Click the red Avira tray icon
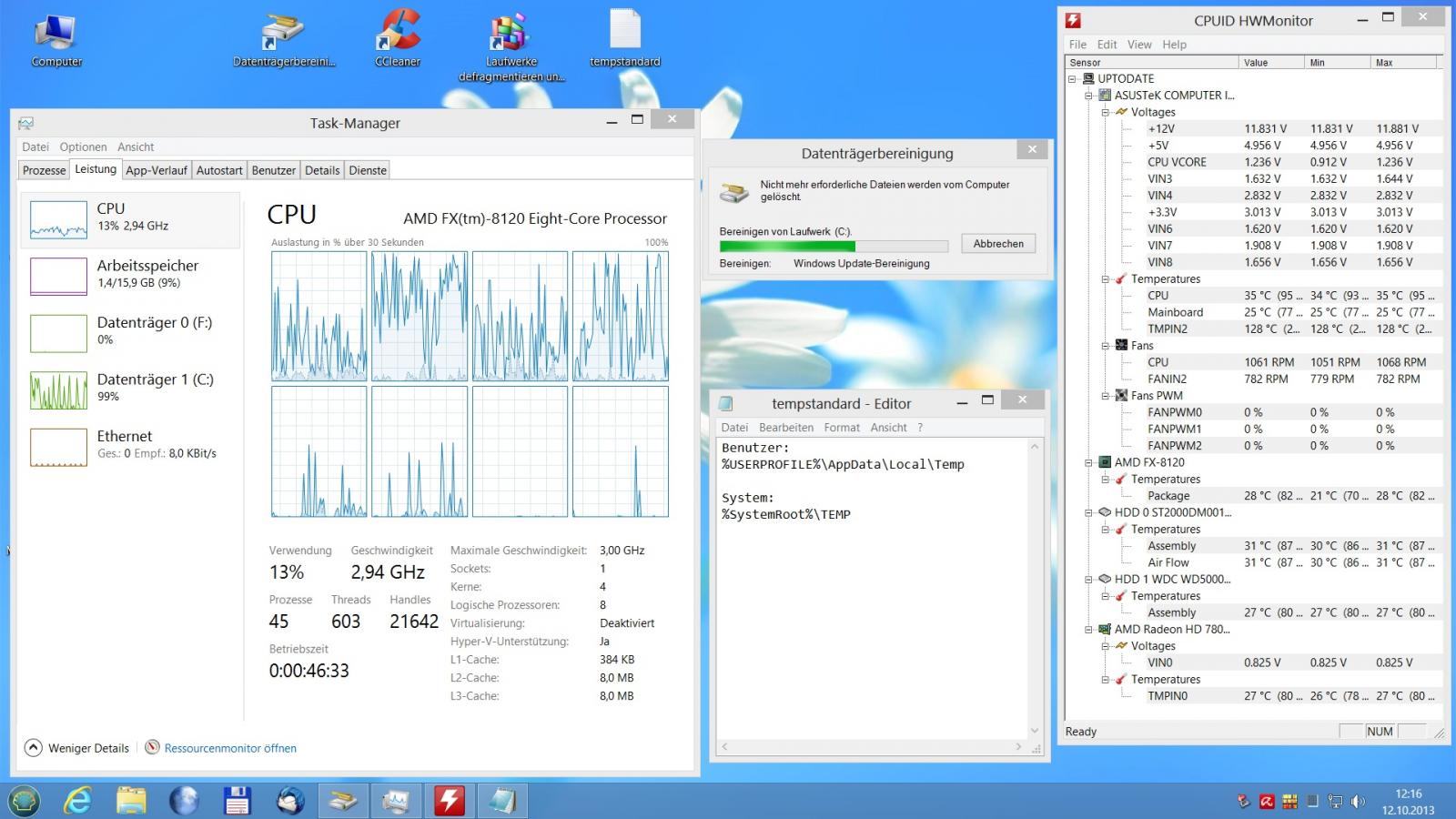The height and width of the screenshot is (819, 1456). [x=1267, y=802]
